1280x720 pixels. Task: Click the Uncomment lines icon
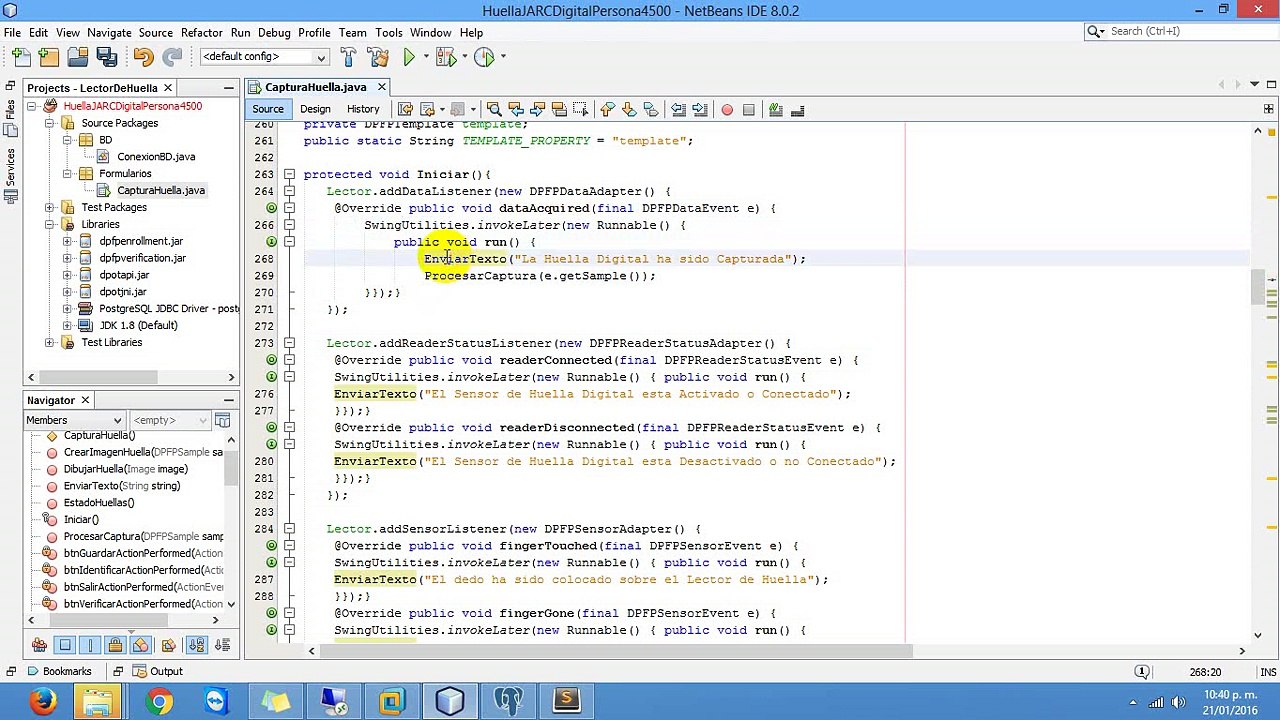(797, 109)
